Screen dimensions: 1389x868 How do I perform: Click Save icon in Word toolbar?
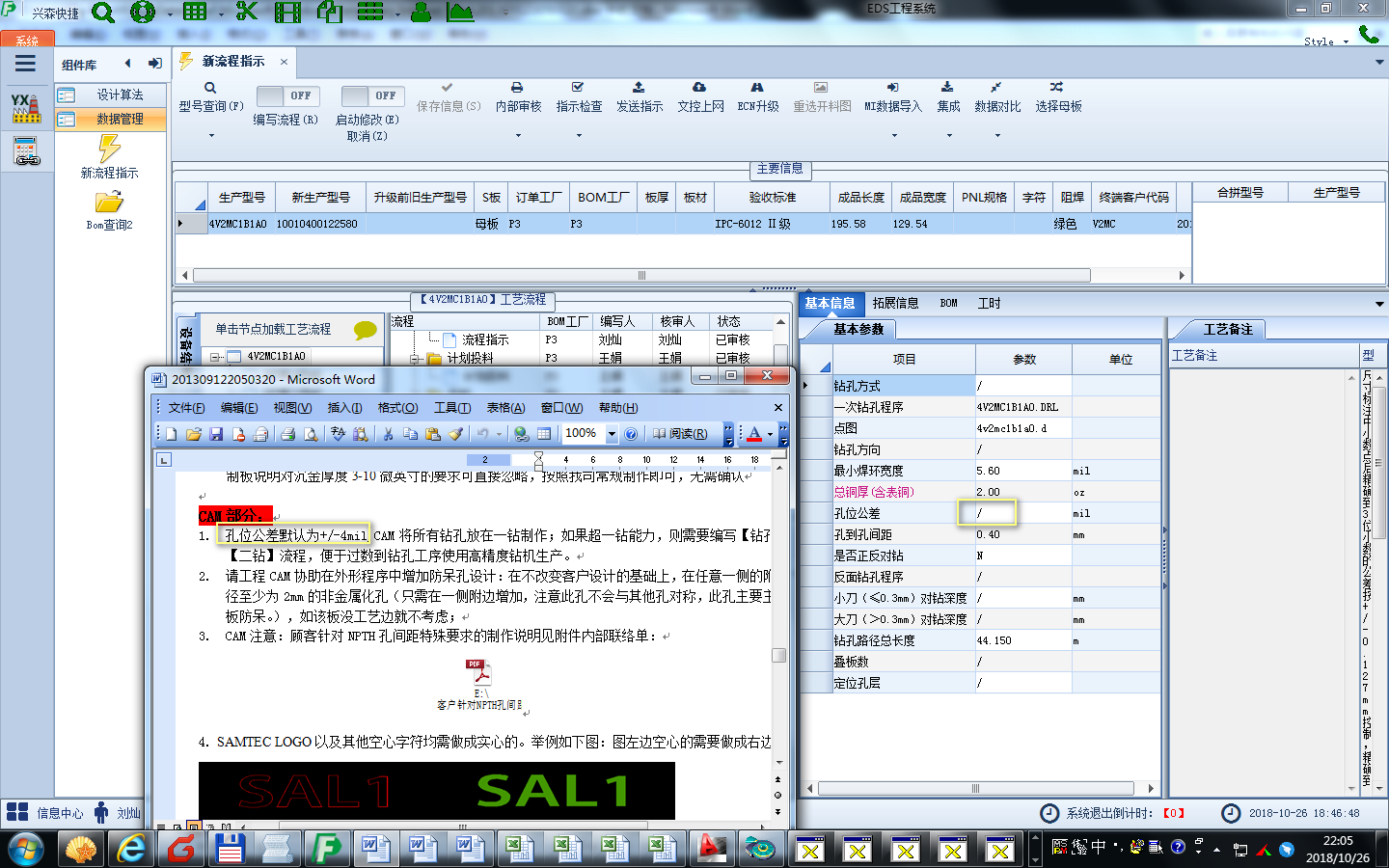click(216, 434)
